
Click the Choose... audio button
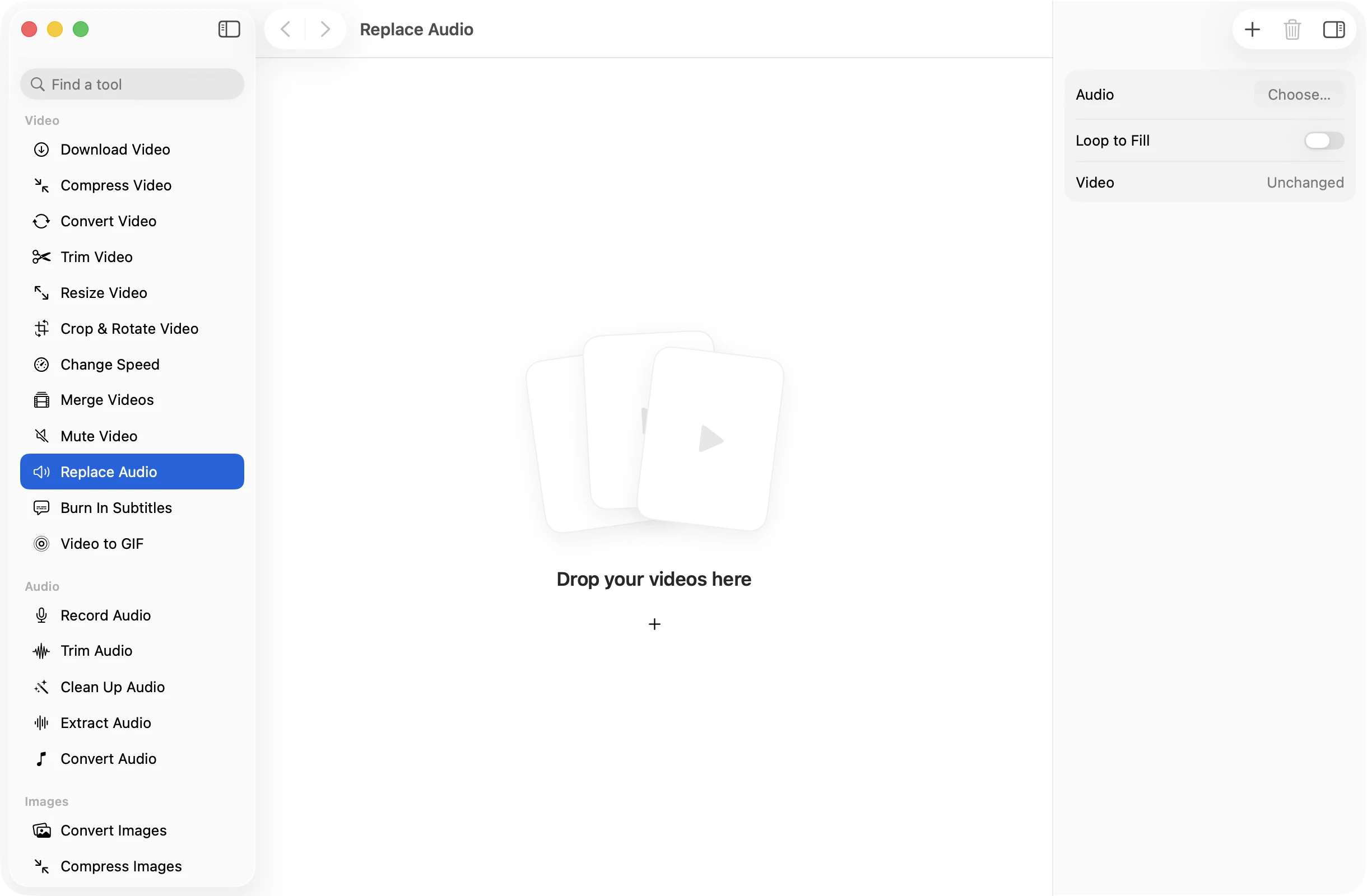[x=1299, y=95]
